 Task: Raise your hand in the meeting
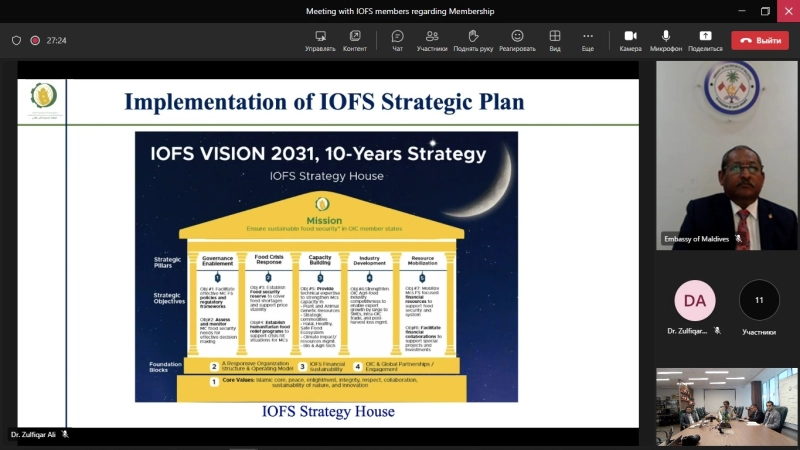pos(473,40)
